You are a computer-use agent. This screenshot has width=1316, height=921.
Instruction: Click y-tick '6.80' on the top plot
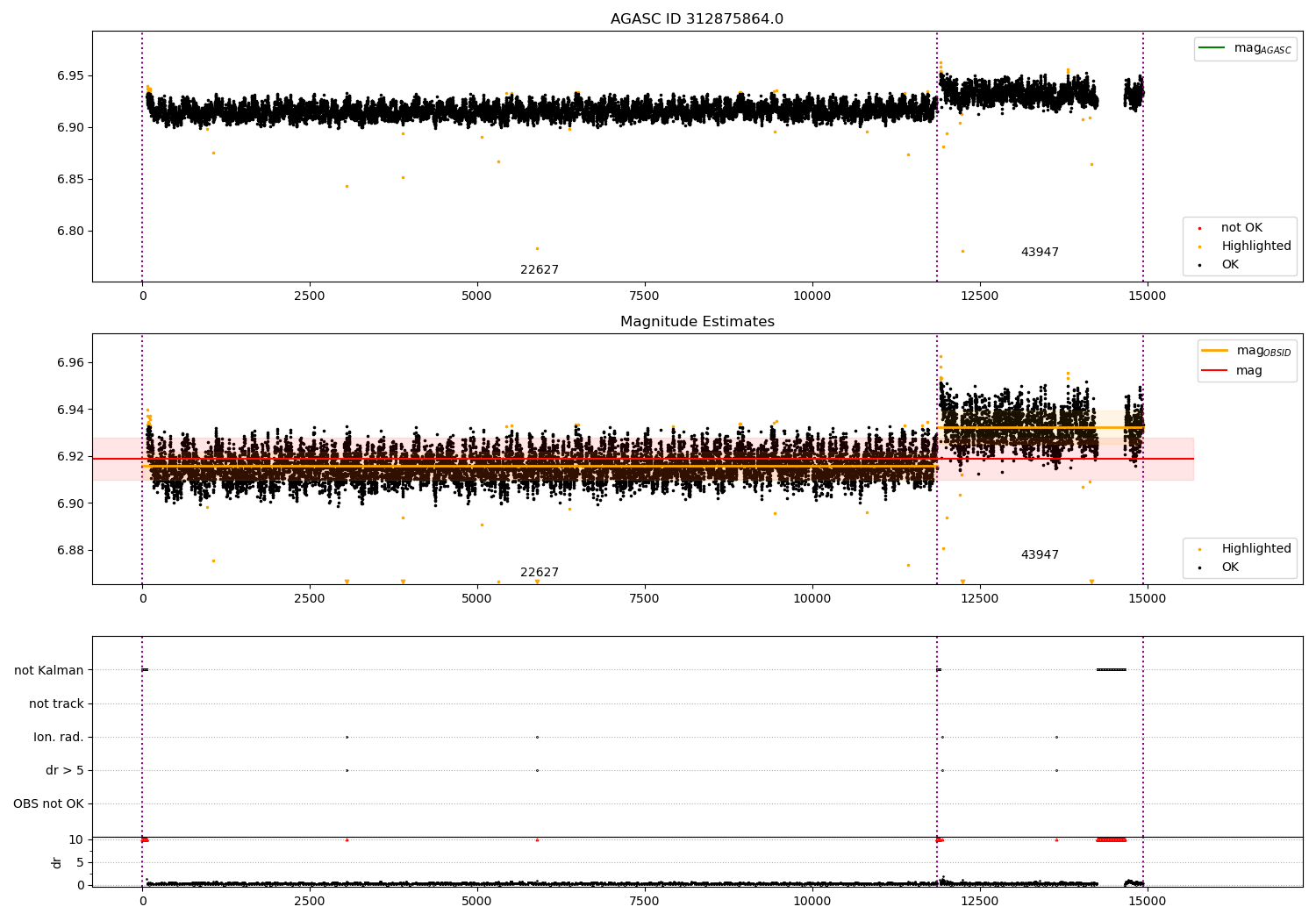(x=70, y=232)
